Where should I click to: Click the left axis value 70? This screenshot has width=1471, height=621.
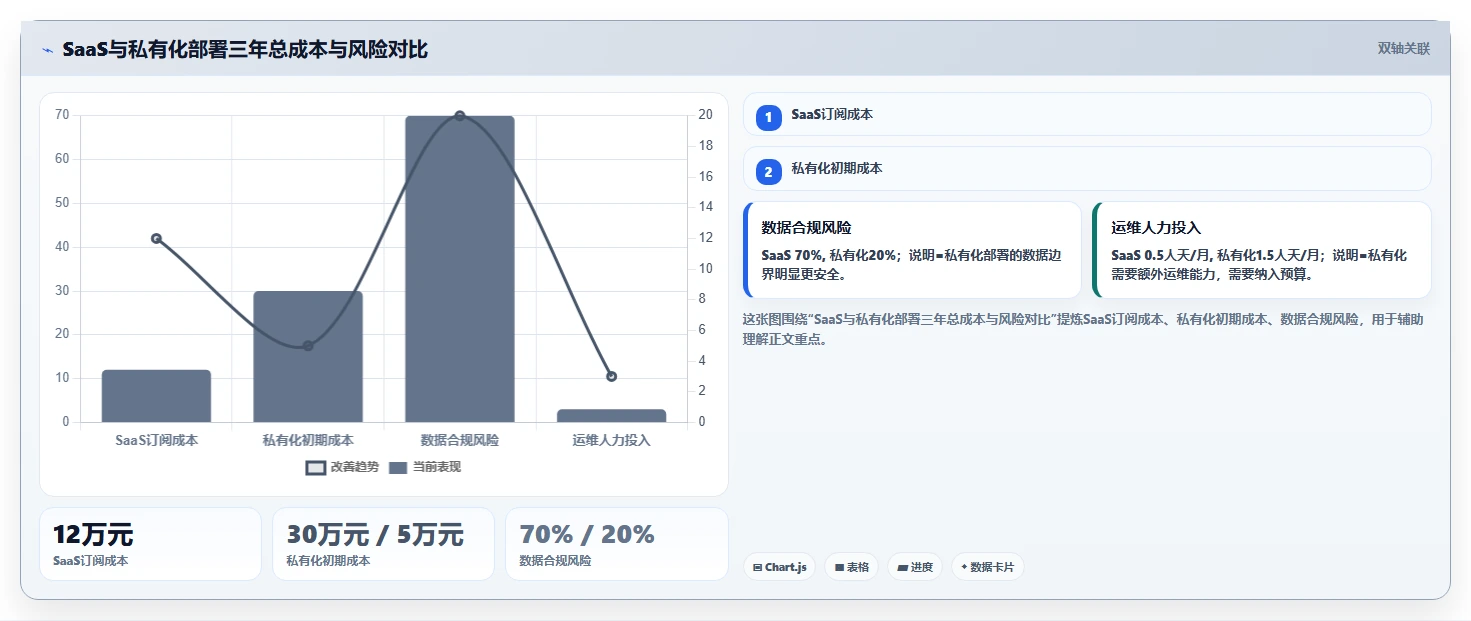click(x=62, y=115)
